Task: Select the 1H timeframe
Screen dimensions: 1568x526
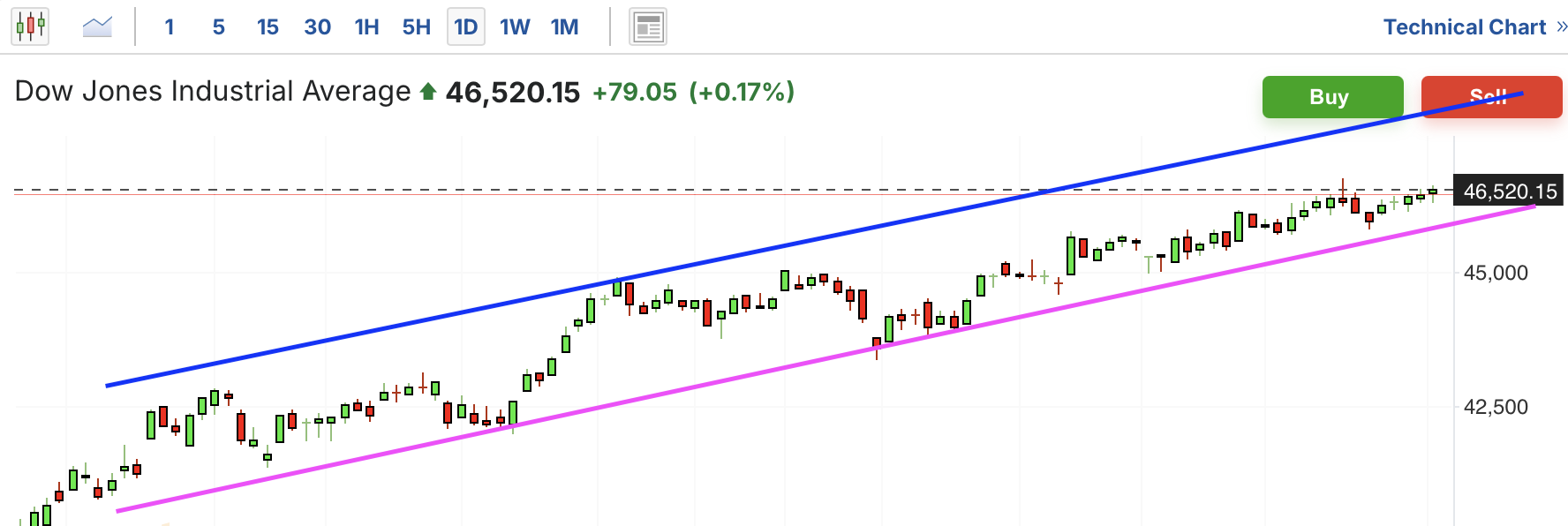Action: (x=367, y=27)
